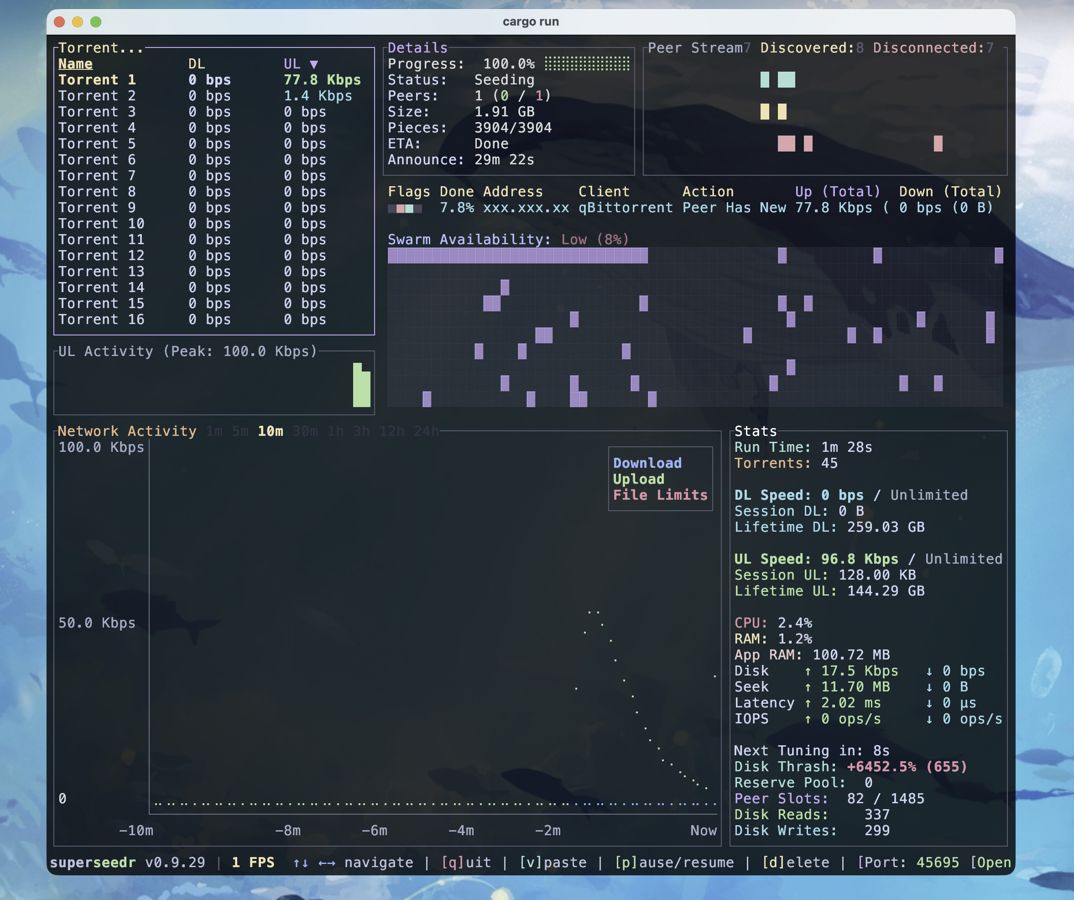Click the Seeding status value
Viewport: 1074px width, 900px height.
coord(504,79)
